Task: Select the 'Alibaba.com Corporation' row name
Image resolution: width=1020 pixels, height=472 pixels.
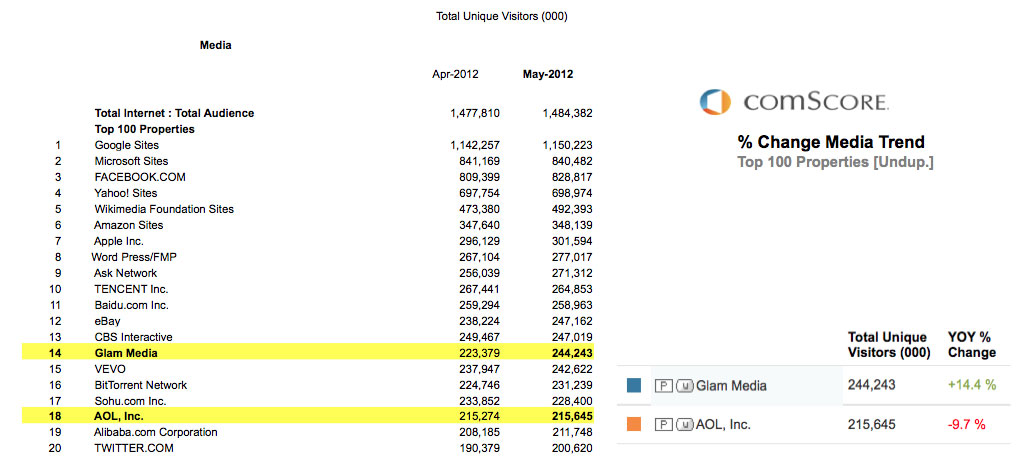Action: point(156,432)
